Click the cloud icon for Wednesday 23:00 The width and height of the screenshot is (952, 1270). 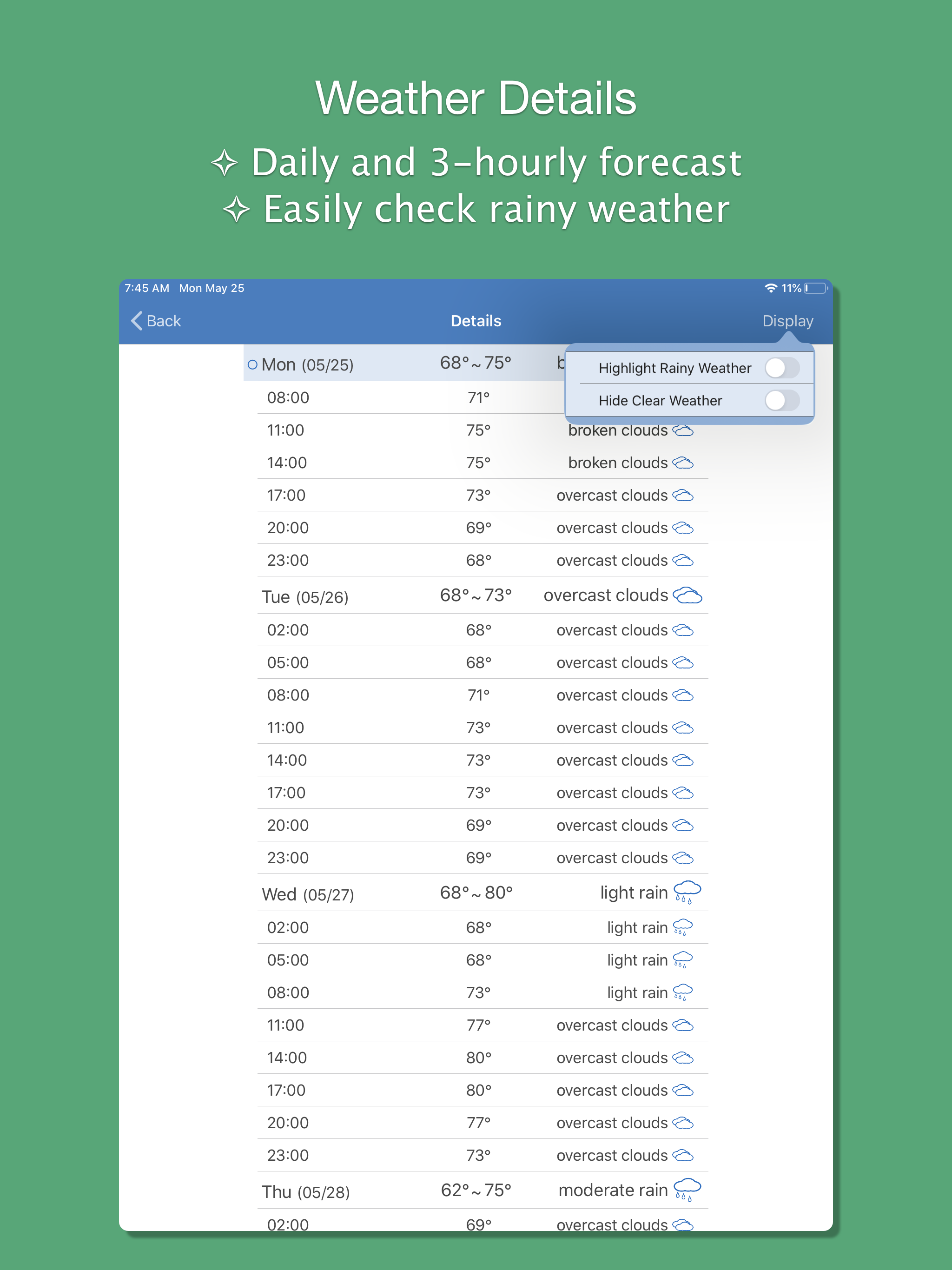(x=683, y=1156)
